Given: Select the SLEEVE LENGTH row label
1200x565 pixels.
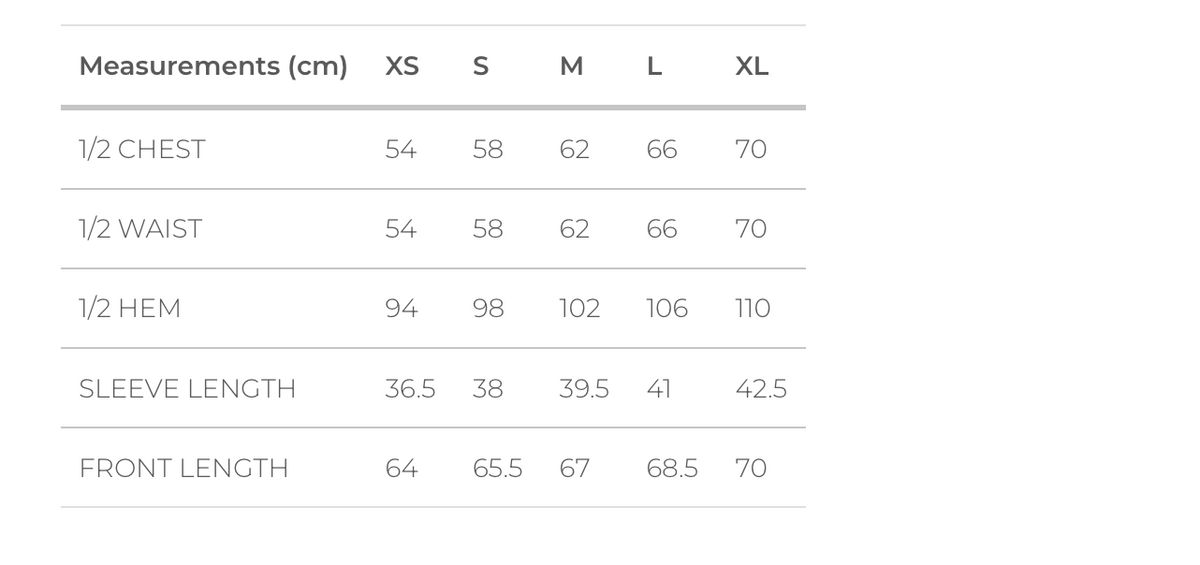Looking at the screenshot, I should point(187,389).
